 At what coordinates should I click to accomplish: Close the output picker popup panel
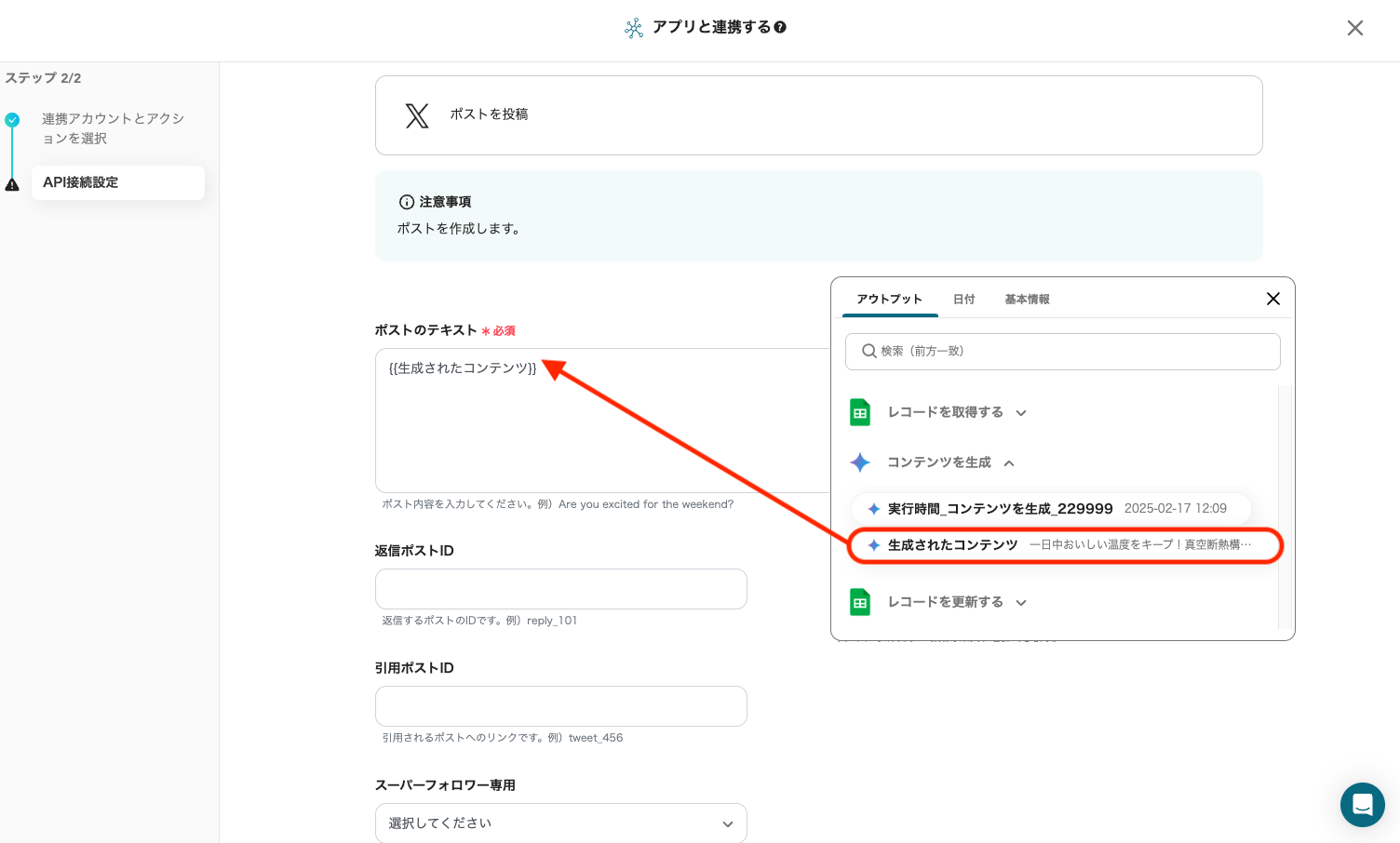(x=1272, y=299)
